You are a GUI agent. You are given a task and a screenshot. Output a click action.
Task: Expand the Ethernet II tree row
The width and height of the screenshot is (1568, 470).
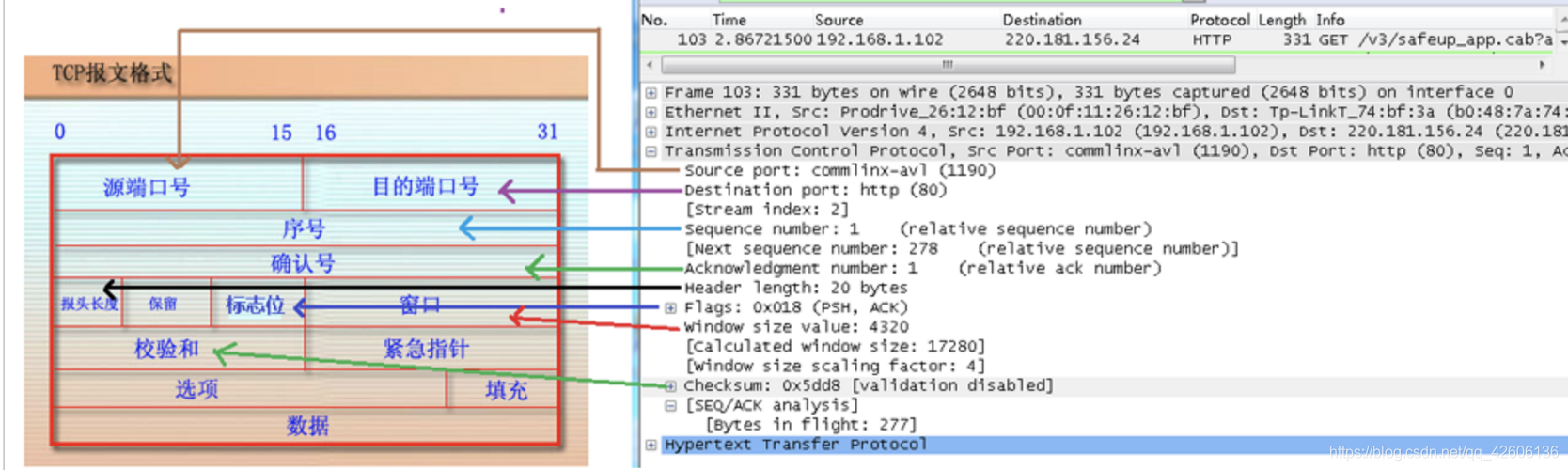[651, 112]
